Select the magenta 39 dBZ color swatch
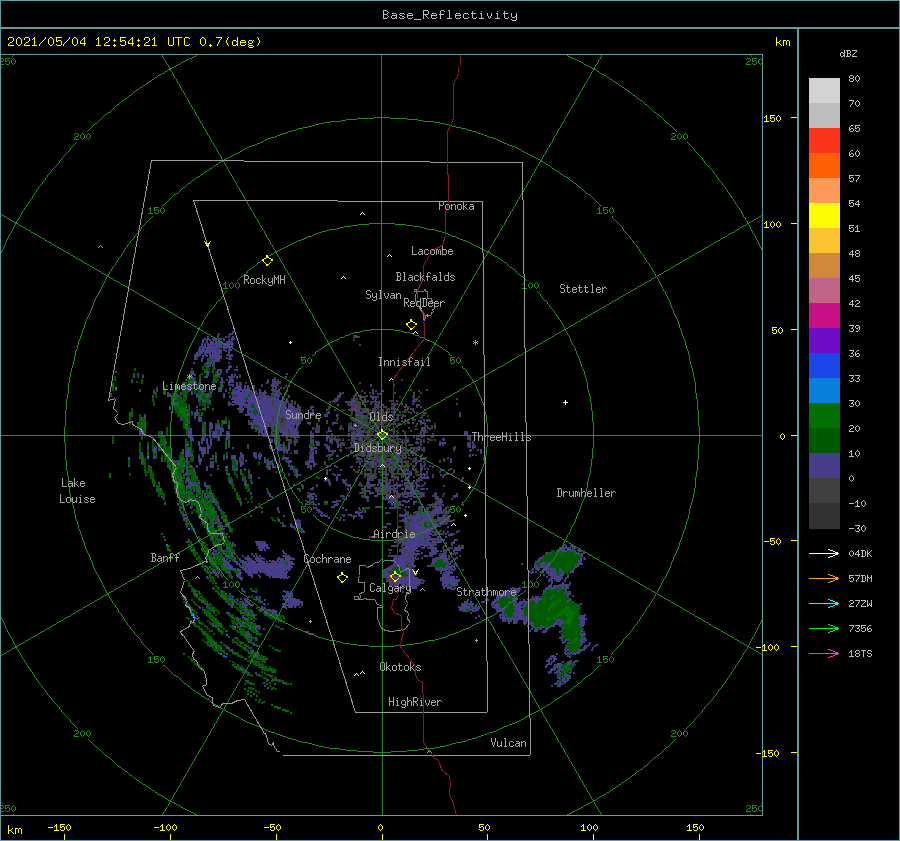The image size is (900, 841). coord(824,316)
